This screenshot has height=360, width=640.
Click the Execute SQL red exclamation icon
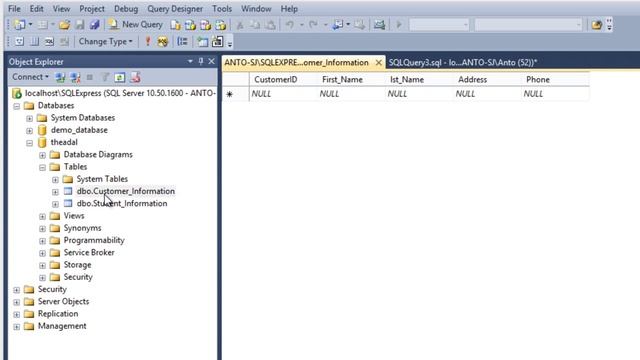[148, 42]
